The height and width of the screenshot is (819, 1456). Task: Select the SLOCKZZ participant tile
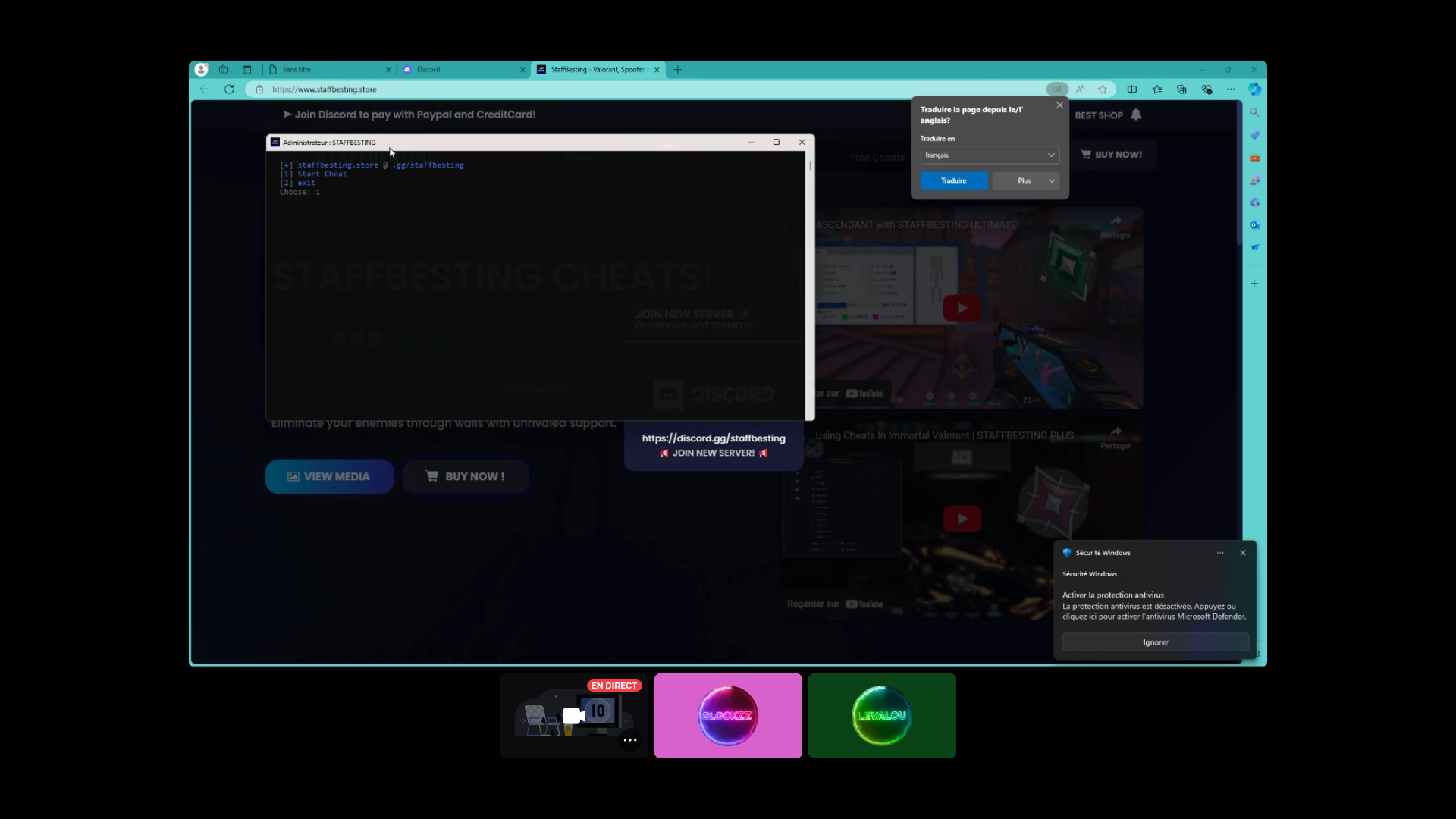tap(728, 716)
